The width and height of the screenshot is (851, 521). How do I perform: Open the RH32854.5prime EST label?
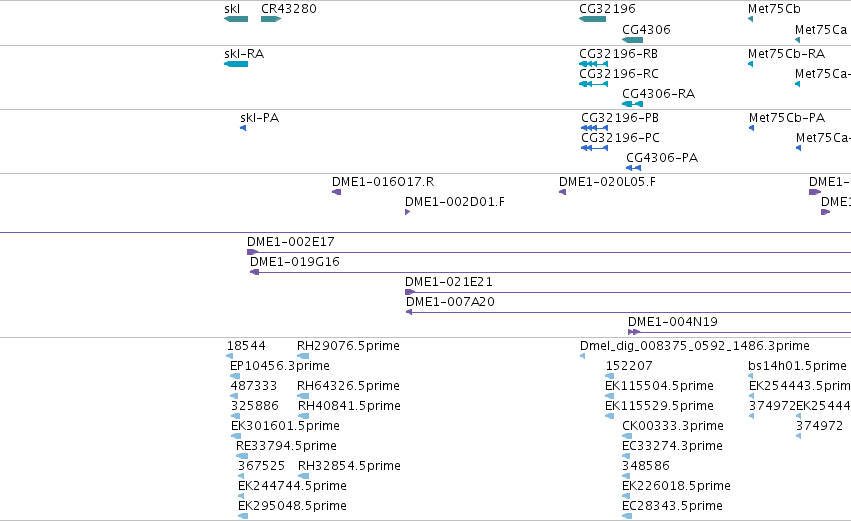tap(350, 466)
